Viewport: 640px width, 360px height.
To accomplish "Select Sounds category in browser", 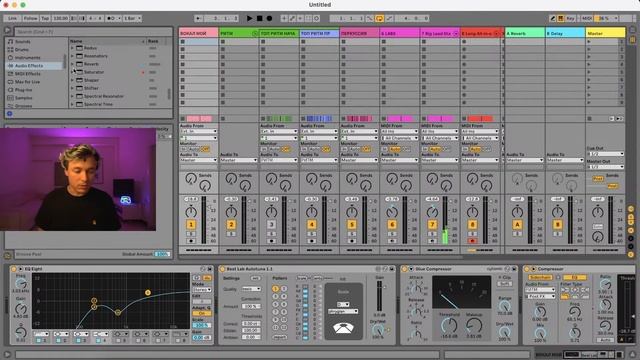I will pyautogui.click(x=22, y=41).
